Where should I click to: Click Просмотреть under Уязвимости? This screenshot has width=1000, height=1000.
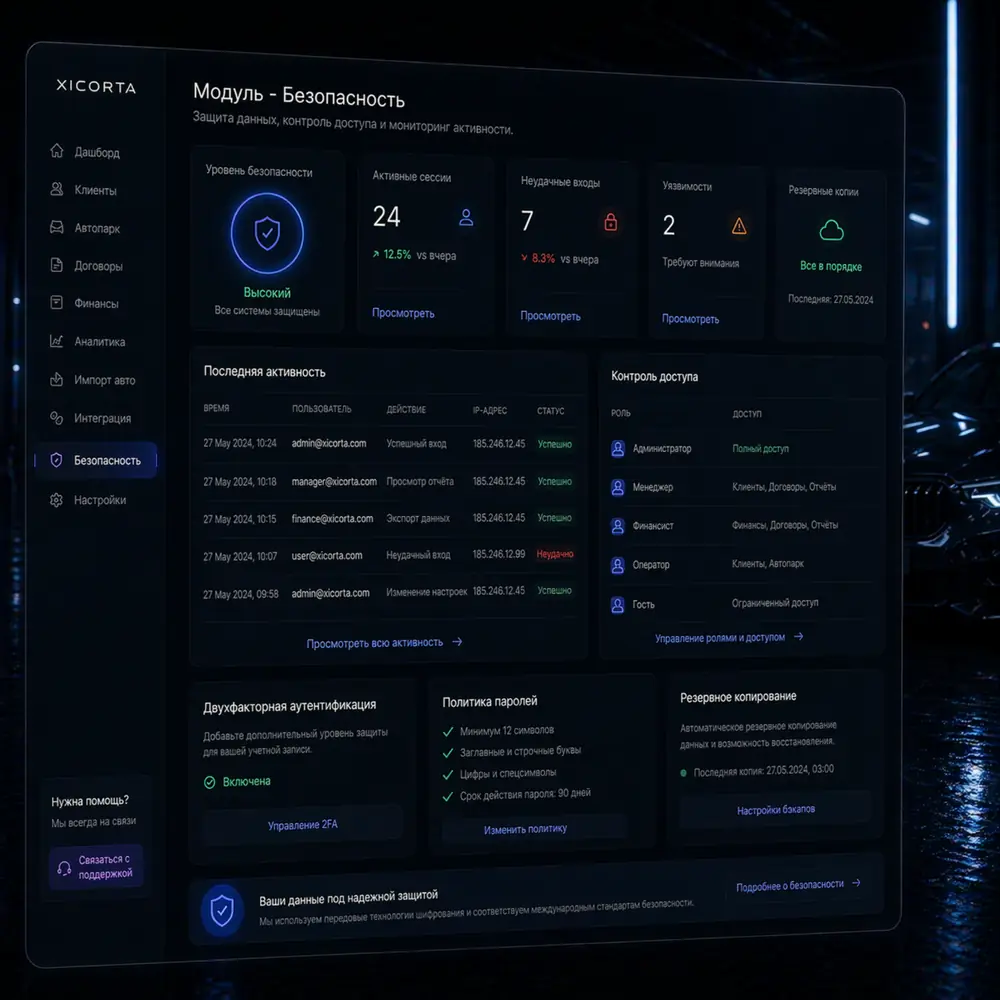coord(690,318)
